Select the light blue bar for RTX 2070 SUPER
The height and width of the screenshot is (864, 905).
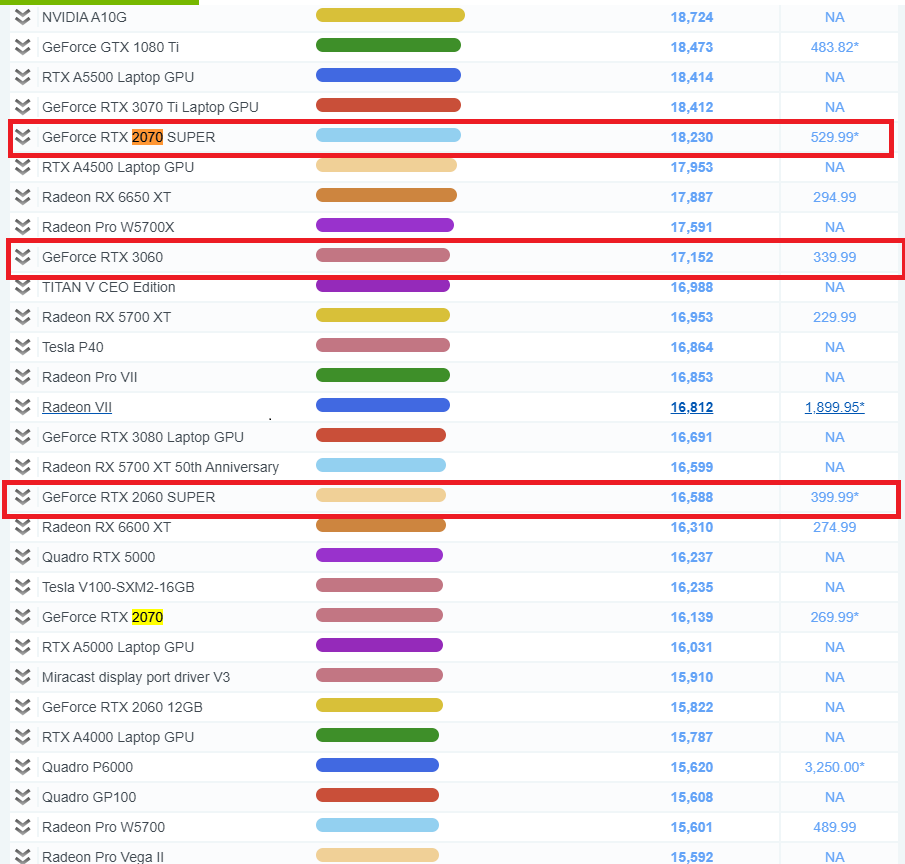point(388,135)
